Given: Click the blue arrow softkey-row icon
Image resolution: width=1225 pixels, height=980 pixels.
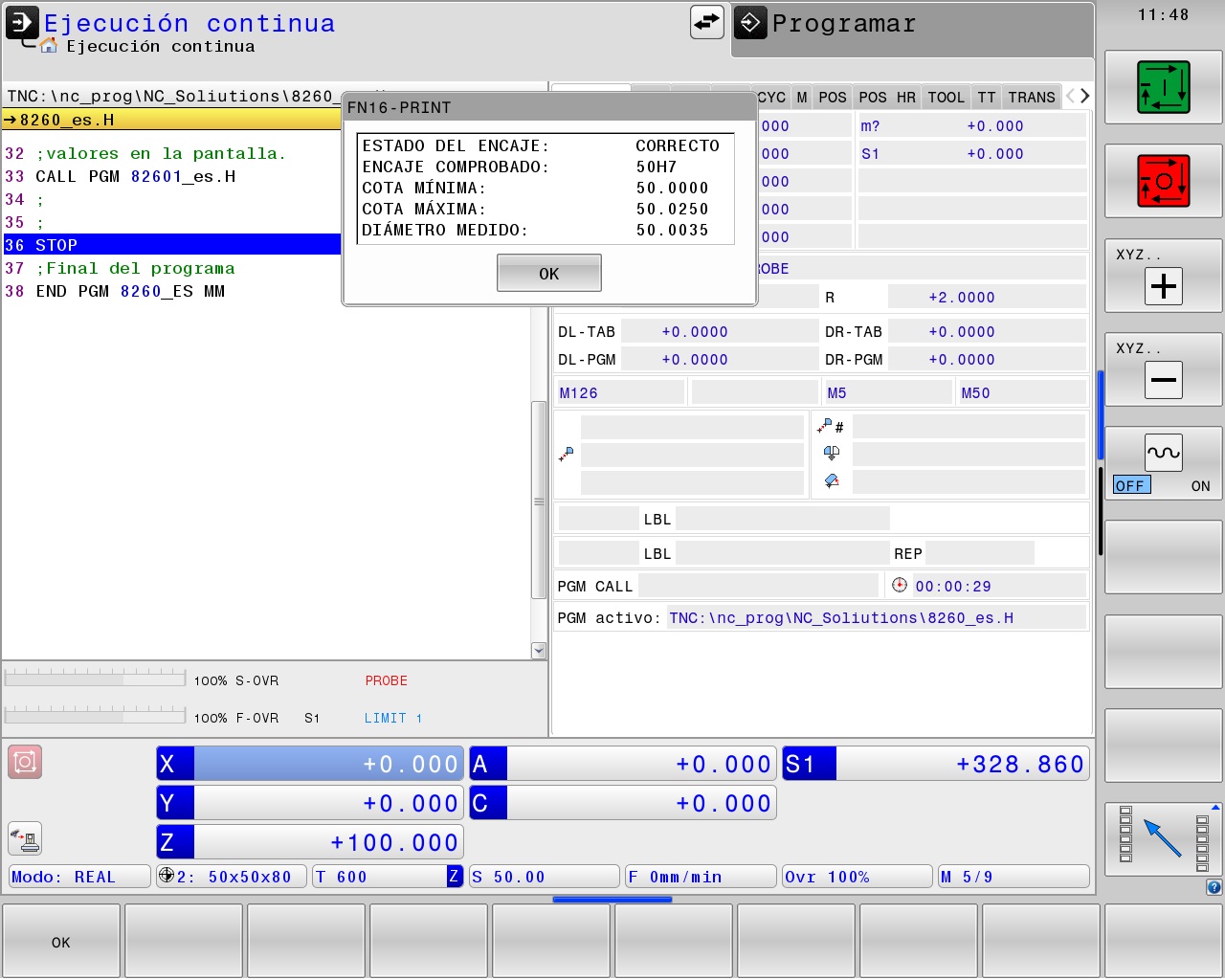Looking at the screenshot, I should pyautogui.click(x=1163, y=838).
